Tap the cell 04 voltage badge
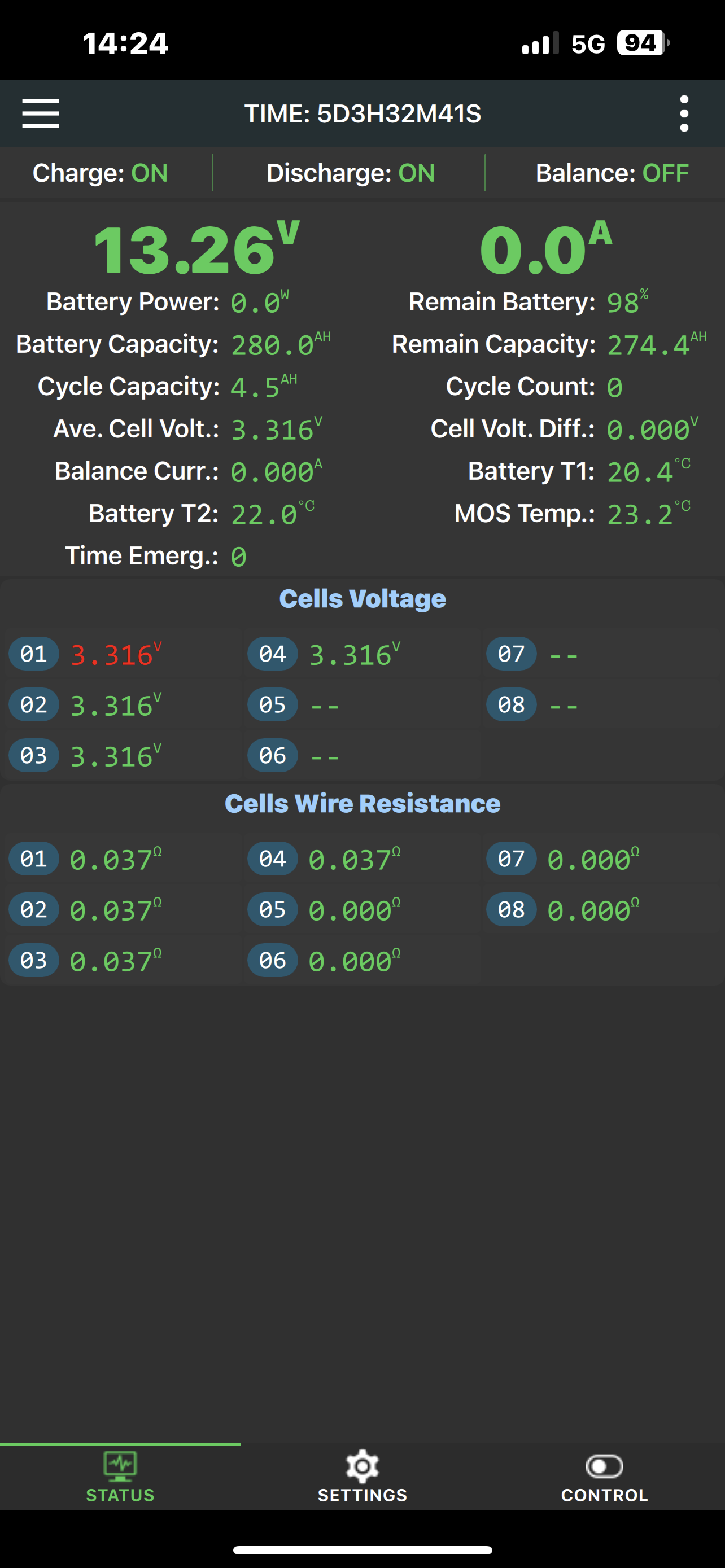 273,654
